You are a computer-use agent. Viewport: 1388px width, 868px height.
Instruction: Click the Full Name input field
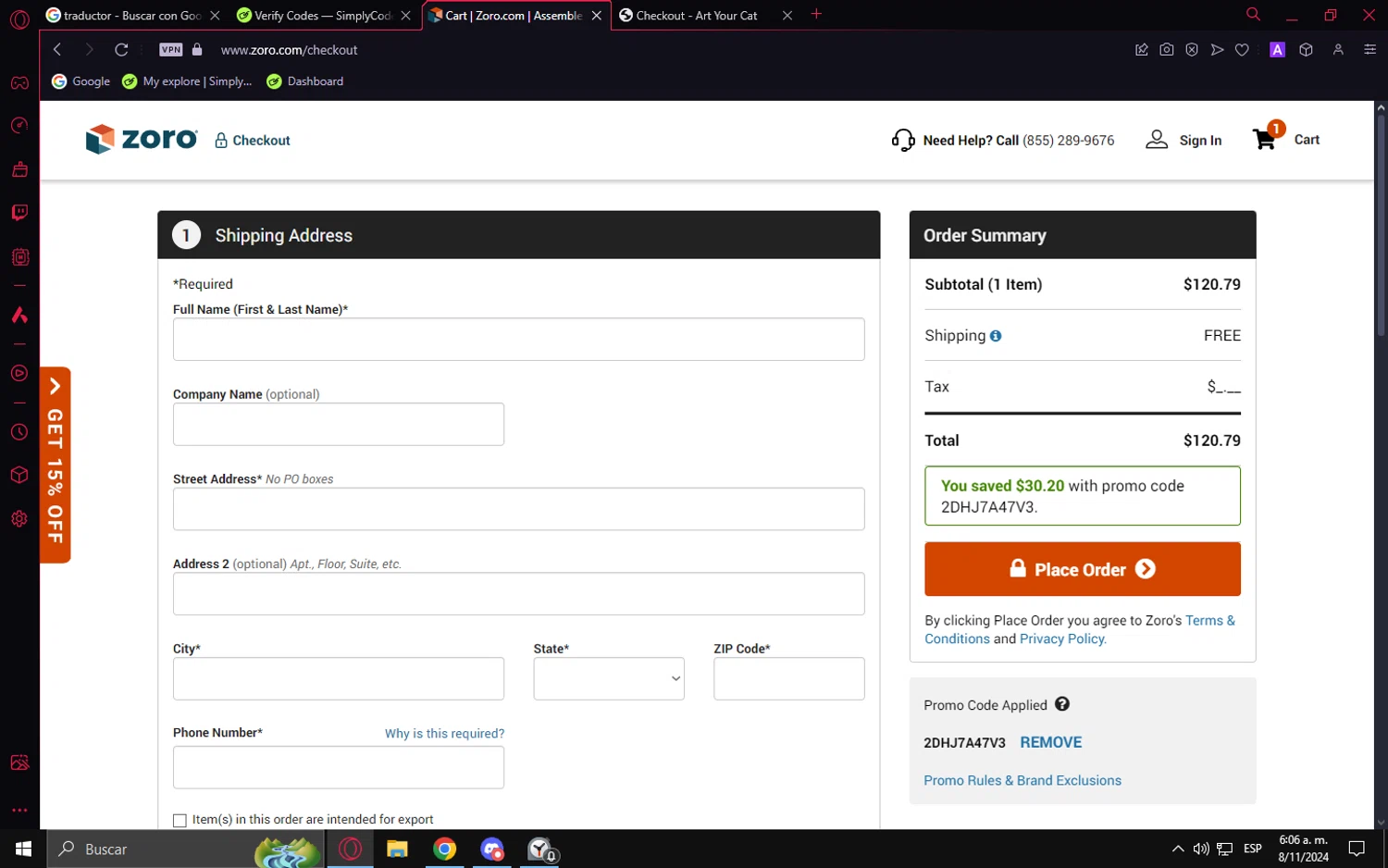coord(519,340)
